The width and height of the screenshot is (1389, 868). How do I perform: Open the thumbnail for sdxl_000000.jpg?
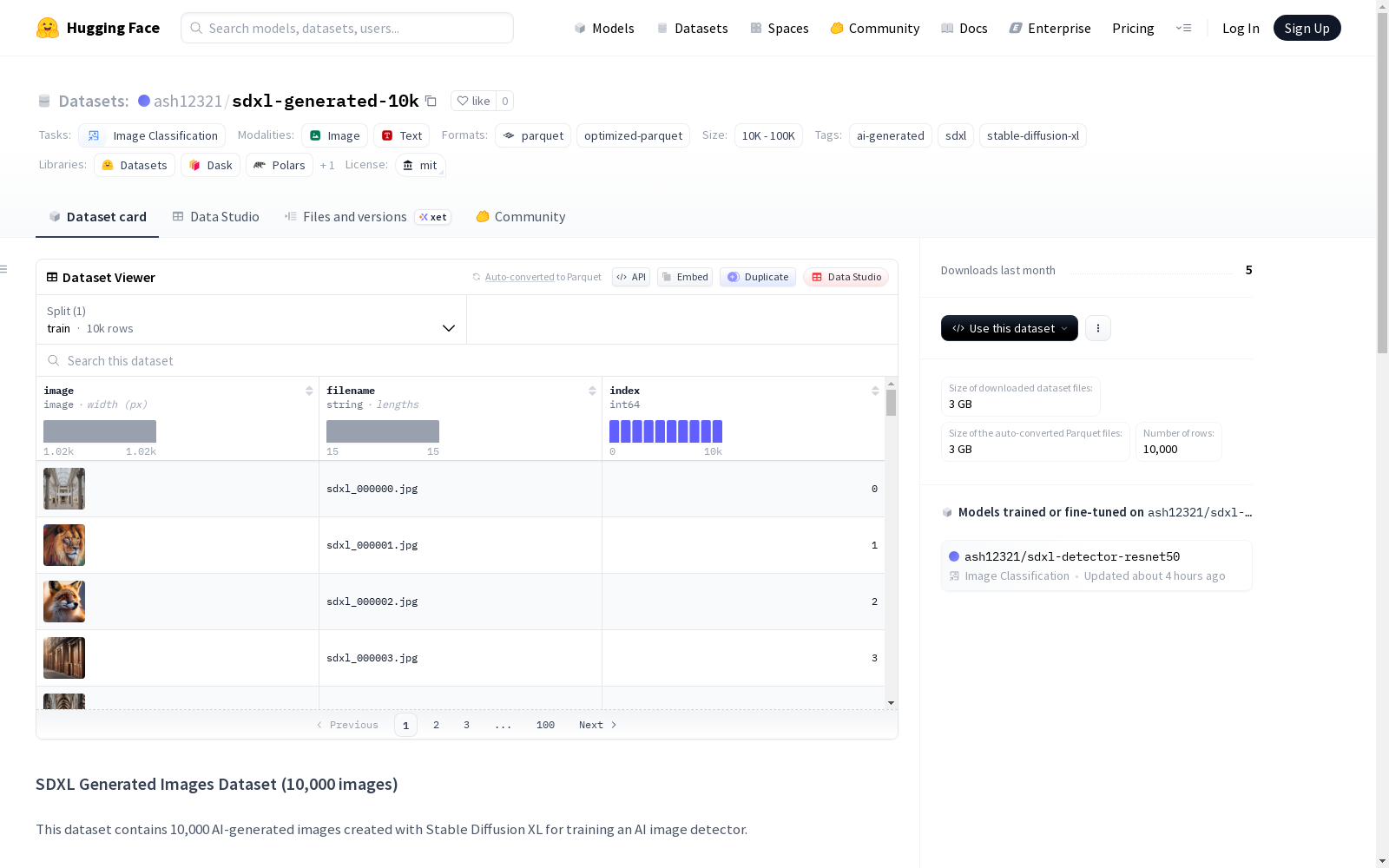click(x=64, y=489)
